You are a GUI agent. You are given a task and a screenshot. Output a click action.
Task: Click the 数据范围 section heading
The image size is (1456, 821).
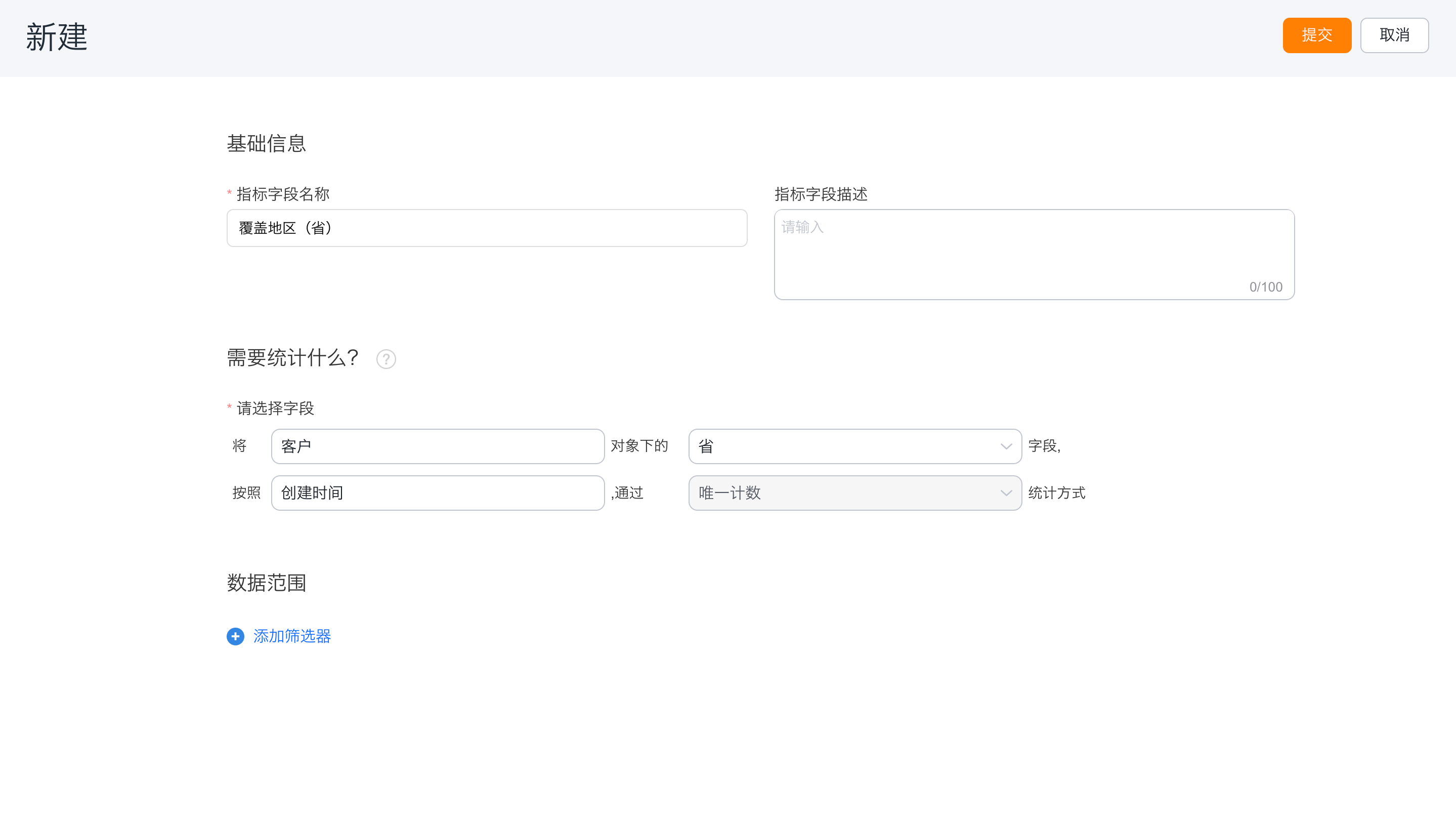click(266, 583)
